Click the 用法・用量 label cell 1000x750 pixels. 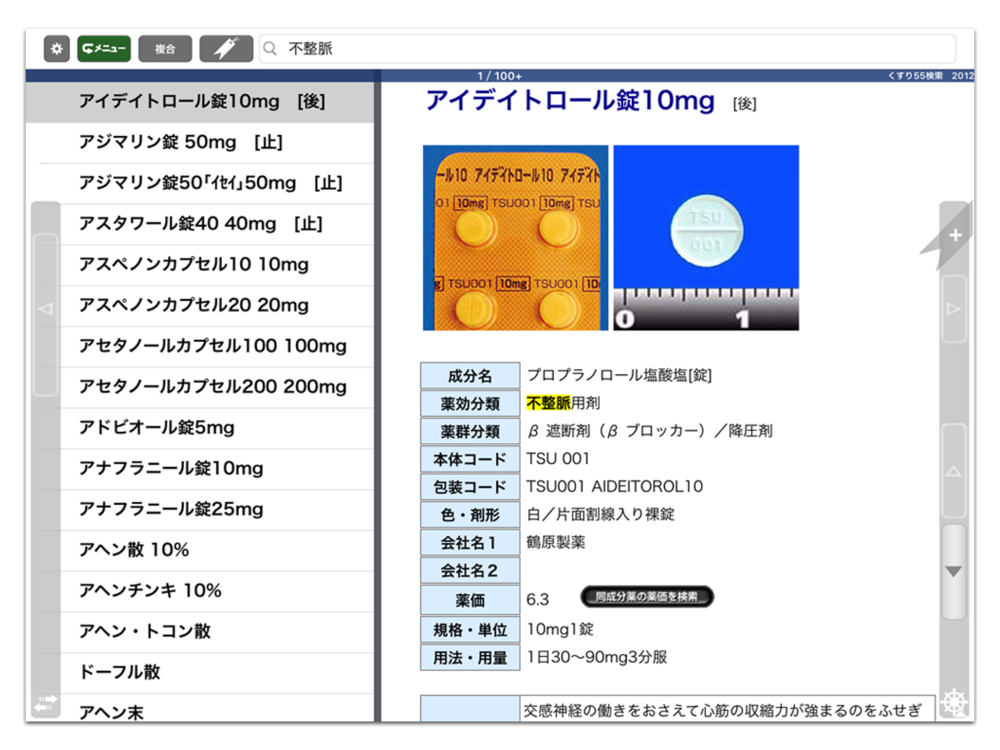[470, 658]
